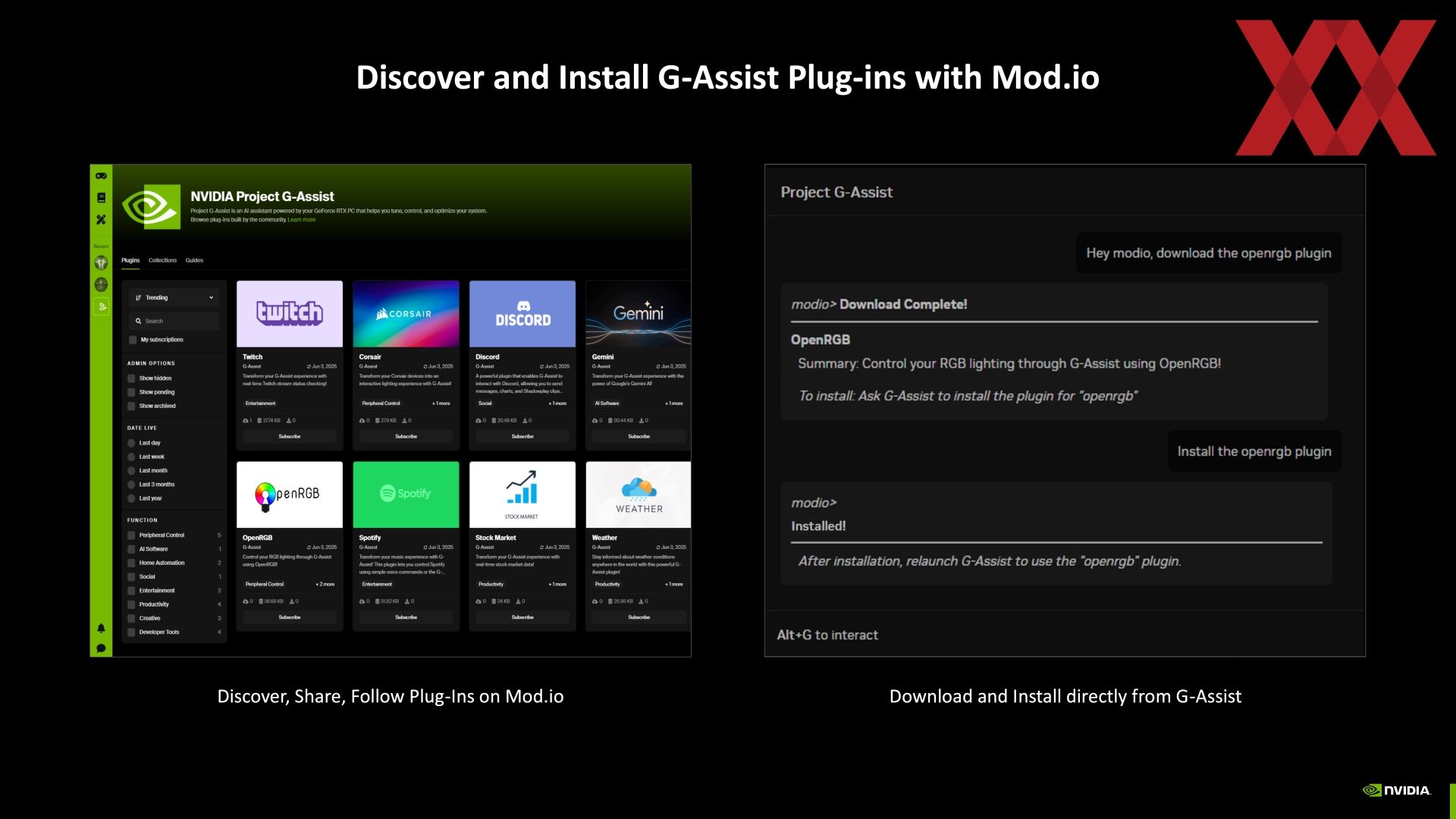
Task: Click the NVIDIA logo at the slide's bottom right
Action: pos(1397,790)
